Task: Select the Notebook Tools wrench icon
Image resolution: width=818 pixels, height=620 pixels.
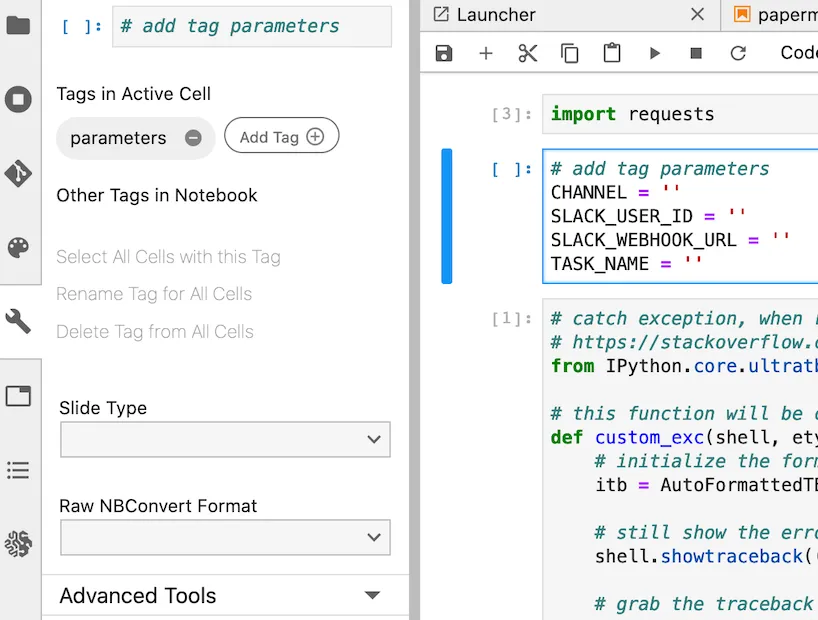Action: point(18,321)
